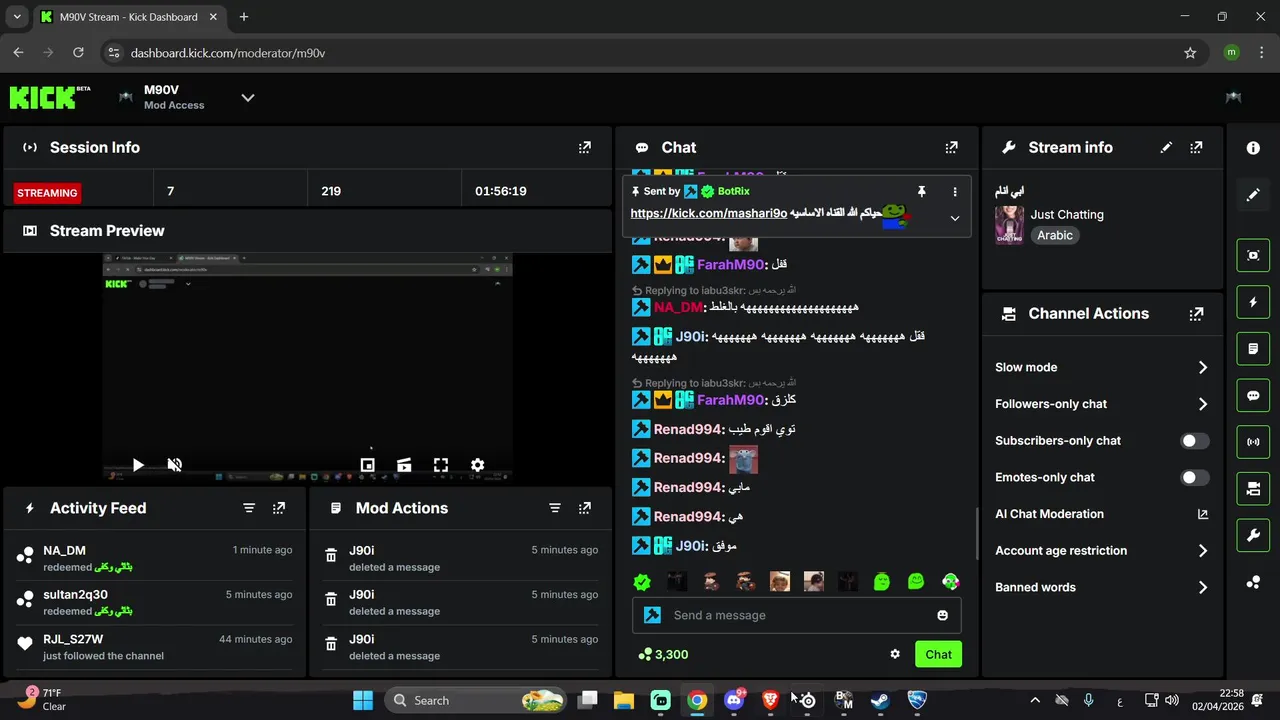1280x720 pixels.
Task: Insert the green verified checkmark emote
Action: coord(643,582)
